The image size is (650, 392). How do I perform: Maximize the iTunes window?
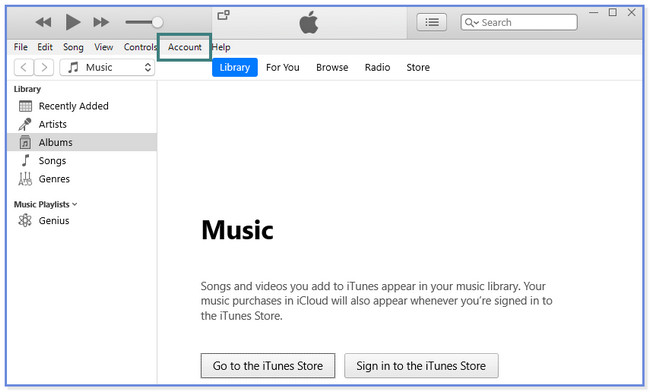[613, 12]
